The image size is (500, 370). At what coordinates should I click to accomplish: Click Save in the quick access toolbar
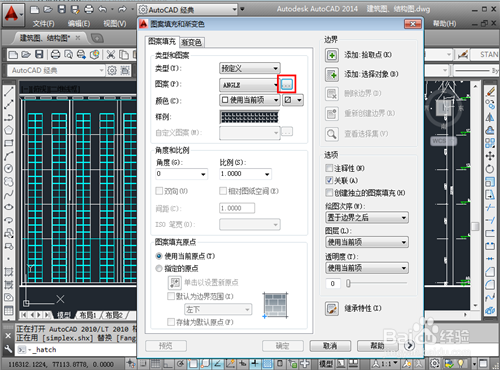[x=62, y=9]
